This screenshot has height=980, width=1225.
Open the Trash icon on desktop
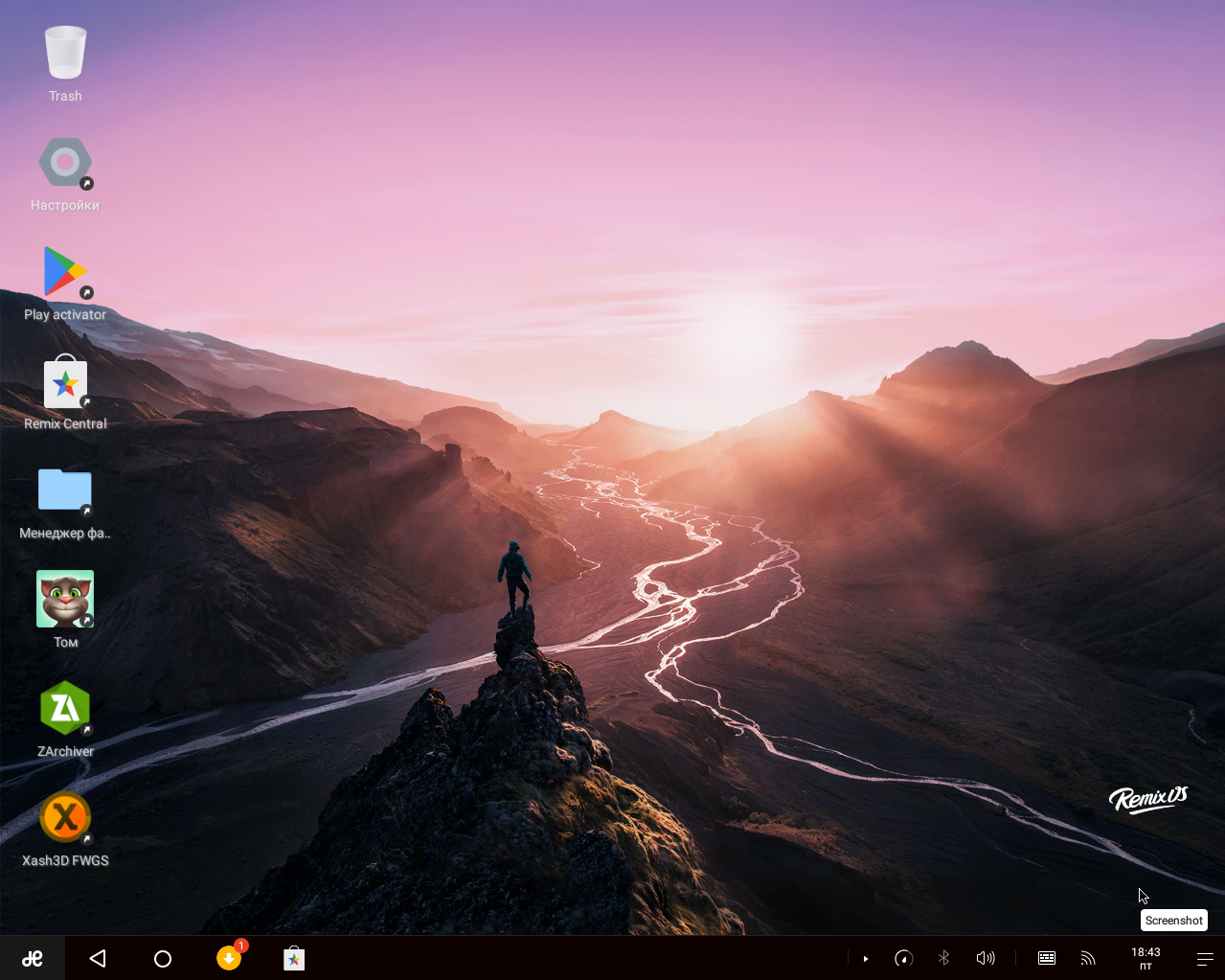tap(65, 54)
